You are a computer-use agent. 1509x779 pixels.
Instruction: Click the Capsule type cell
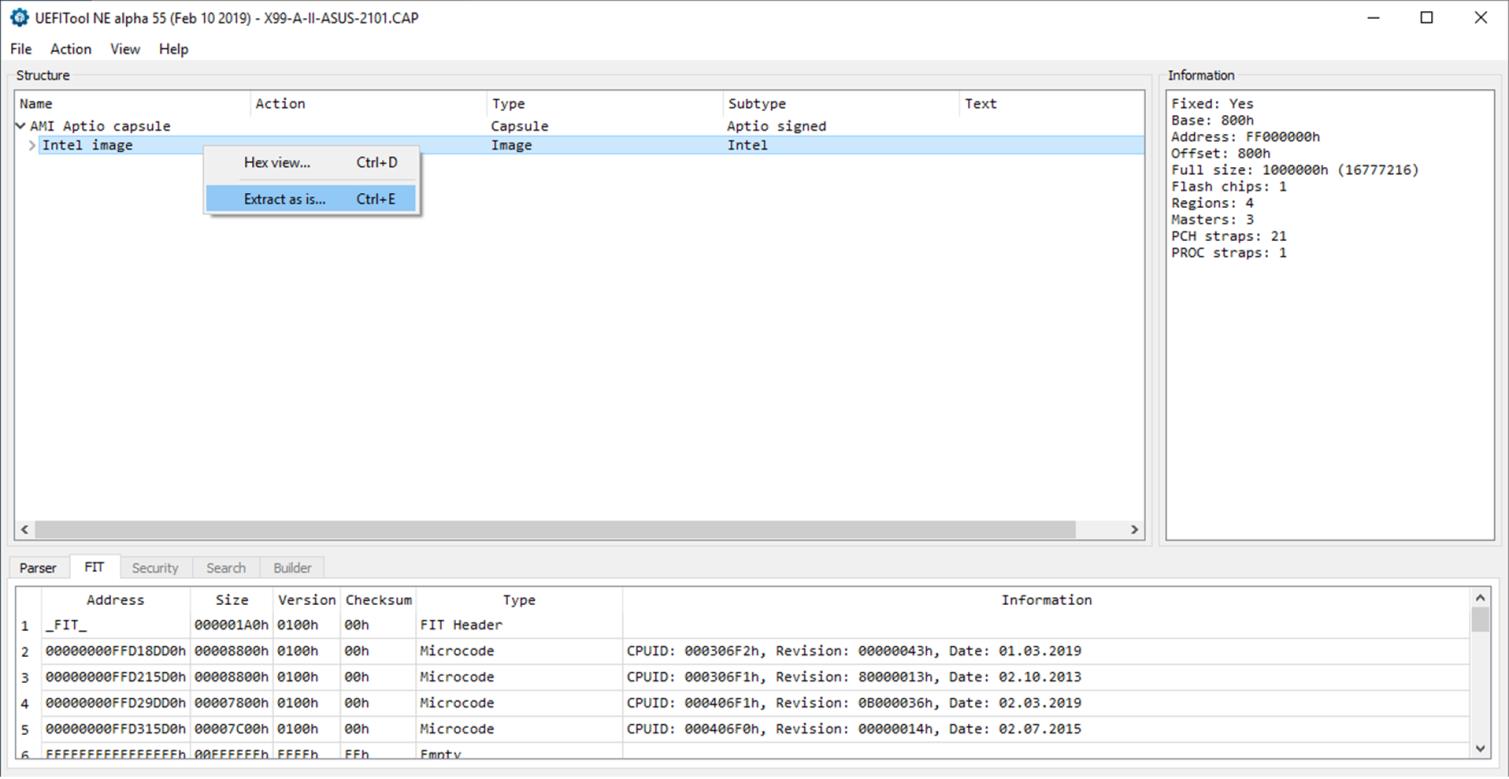click(x=519, y=127)
